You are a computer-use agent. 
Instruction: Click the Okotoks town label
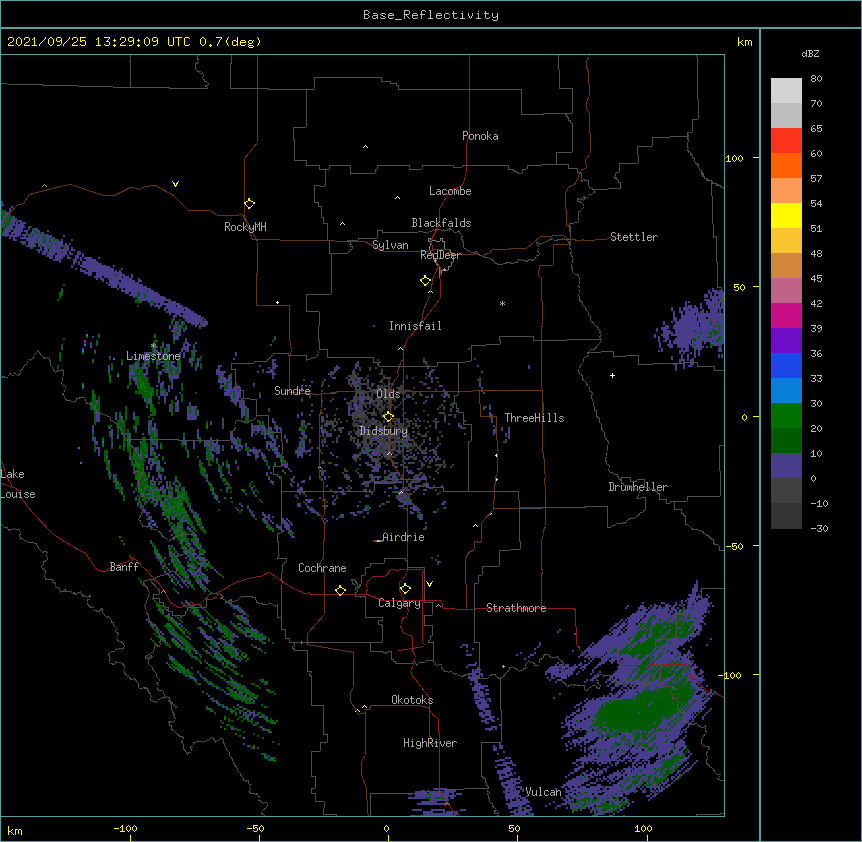(412, 700)
